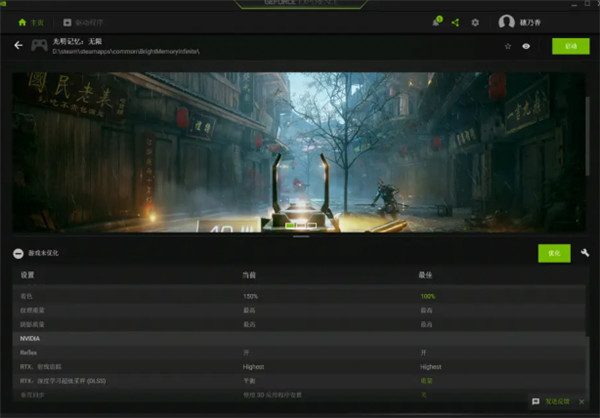
Task: Dismiss the feedback popup with X
Action: [582, 402]
